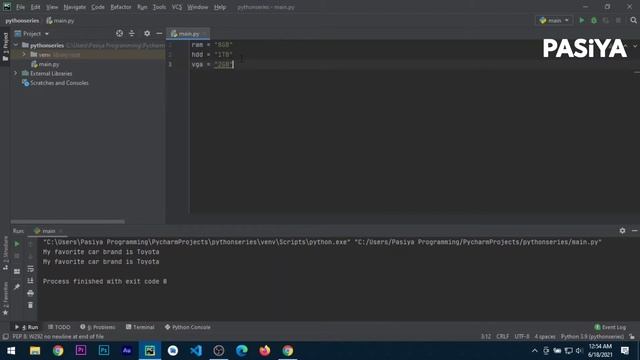Screen dimensions: 640x360
Task: Open the Tools menu
Action: click(159, 7)
